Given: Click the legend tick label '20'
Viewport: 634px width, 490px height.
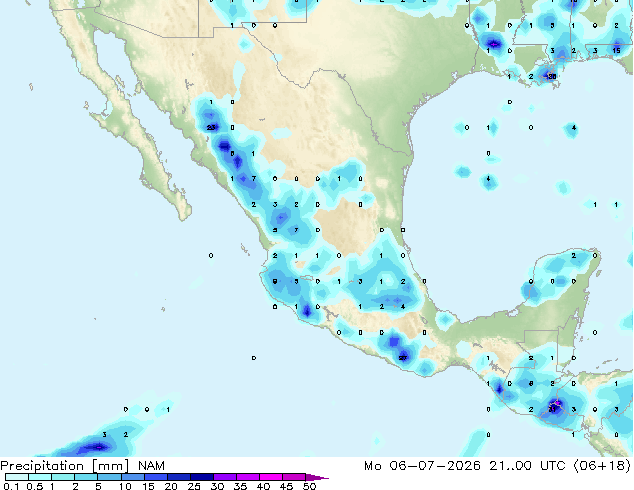Looking at the screenshot, I should [171, 486].
